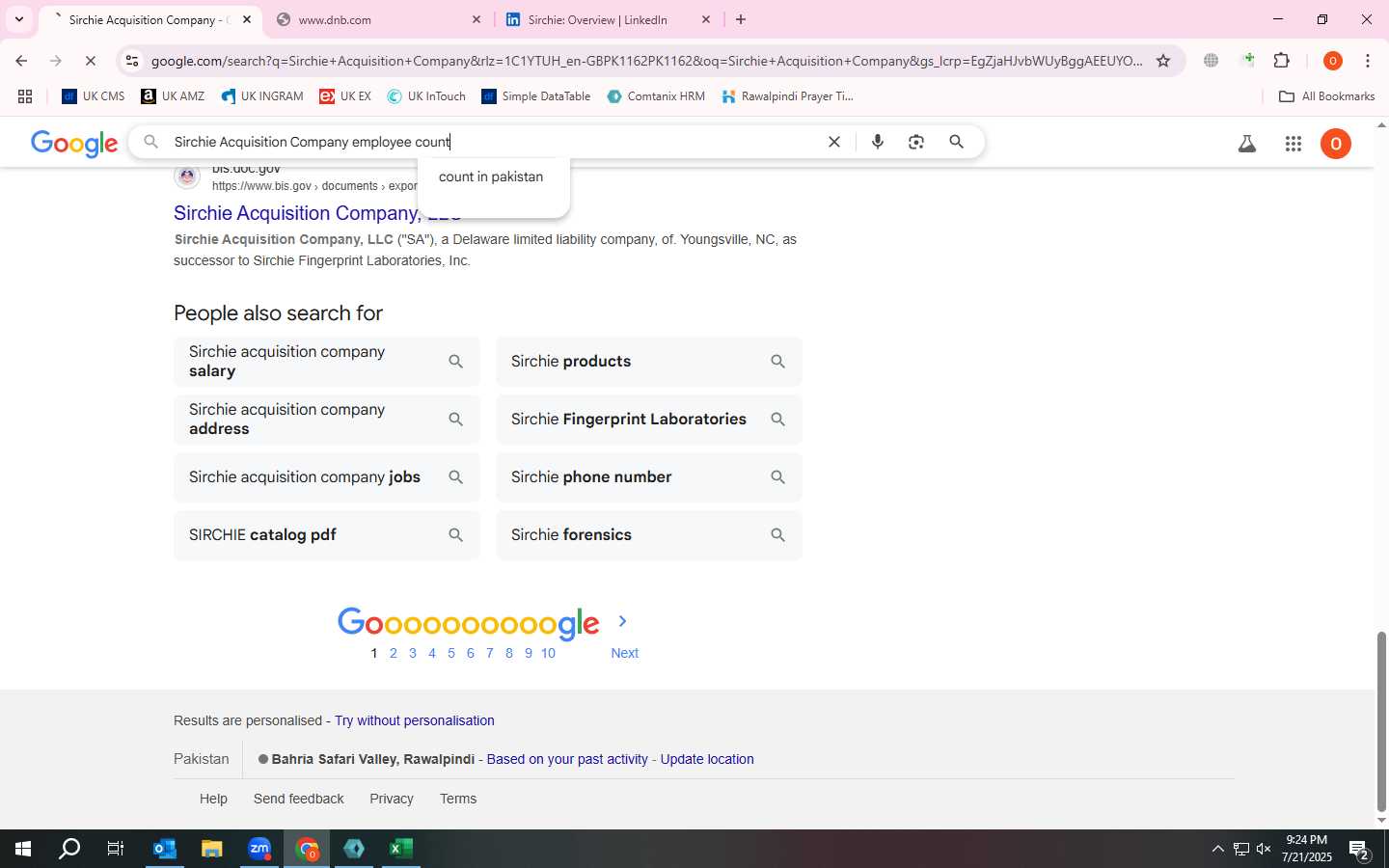
Task: Search 'Sirchie Fingerprint Laboratories' suggestion
Action: point(648,420)
